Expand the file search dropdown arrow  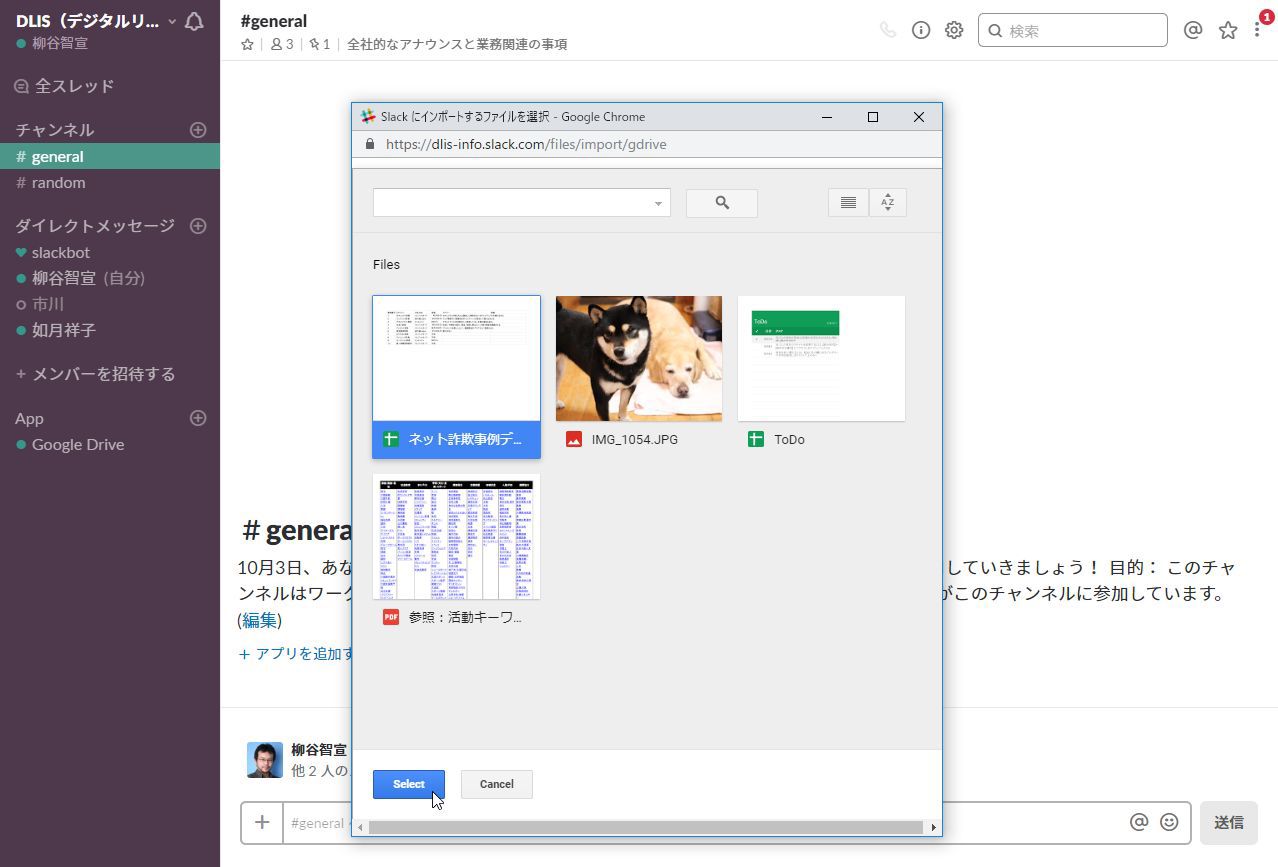[658, 203]
